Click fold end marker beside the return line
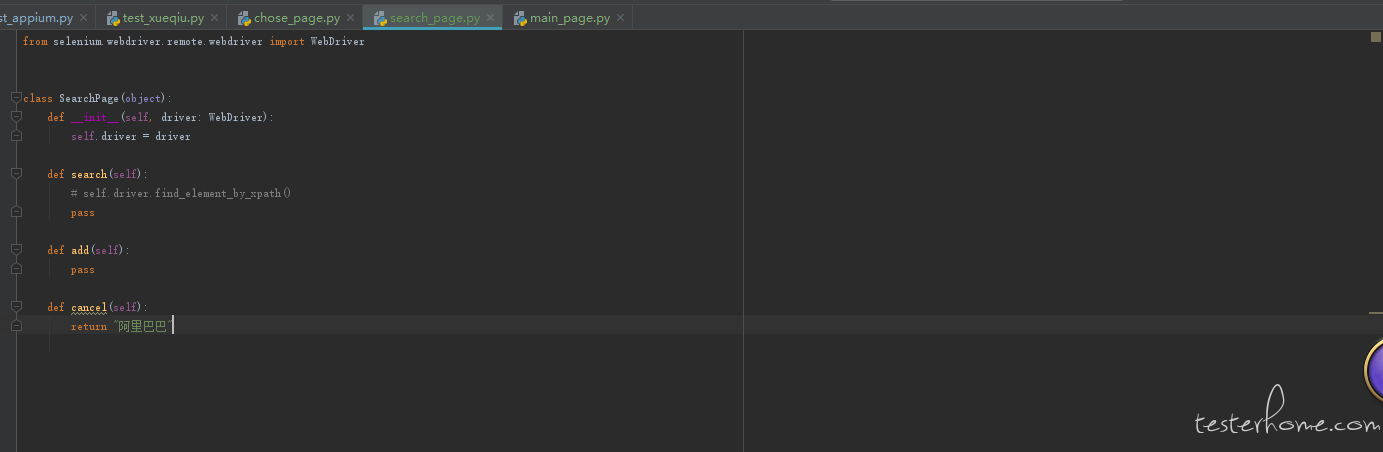Screen dimensions: 1383x452 [16, 326]
